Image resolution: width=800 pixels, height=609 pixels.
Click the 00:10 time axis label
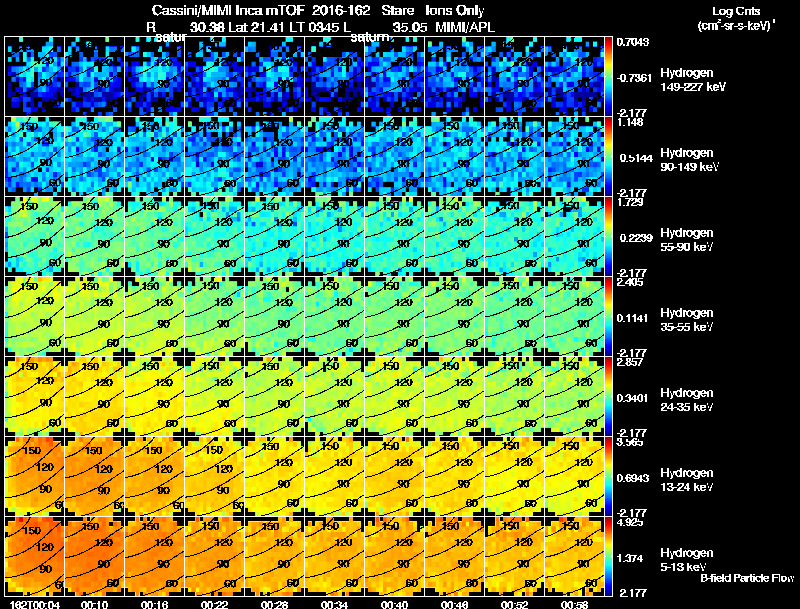tap(94, 604)
